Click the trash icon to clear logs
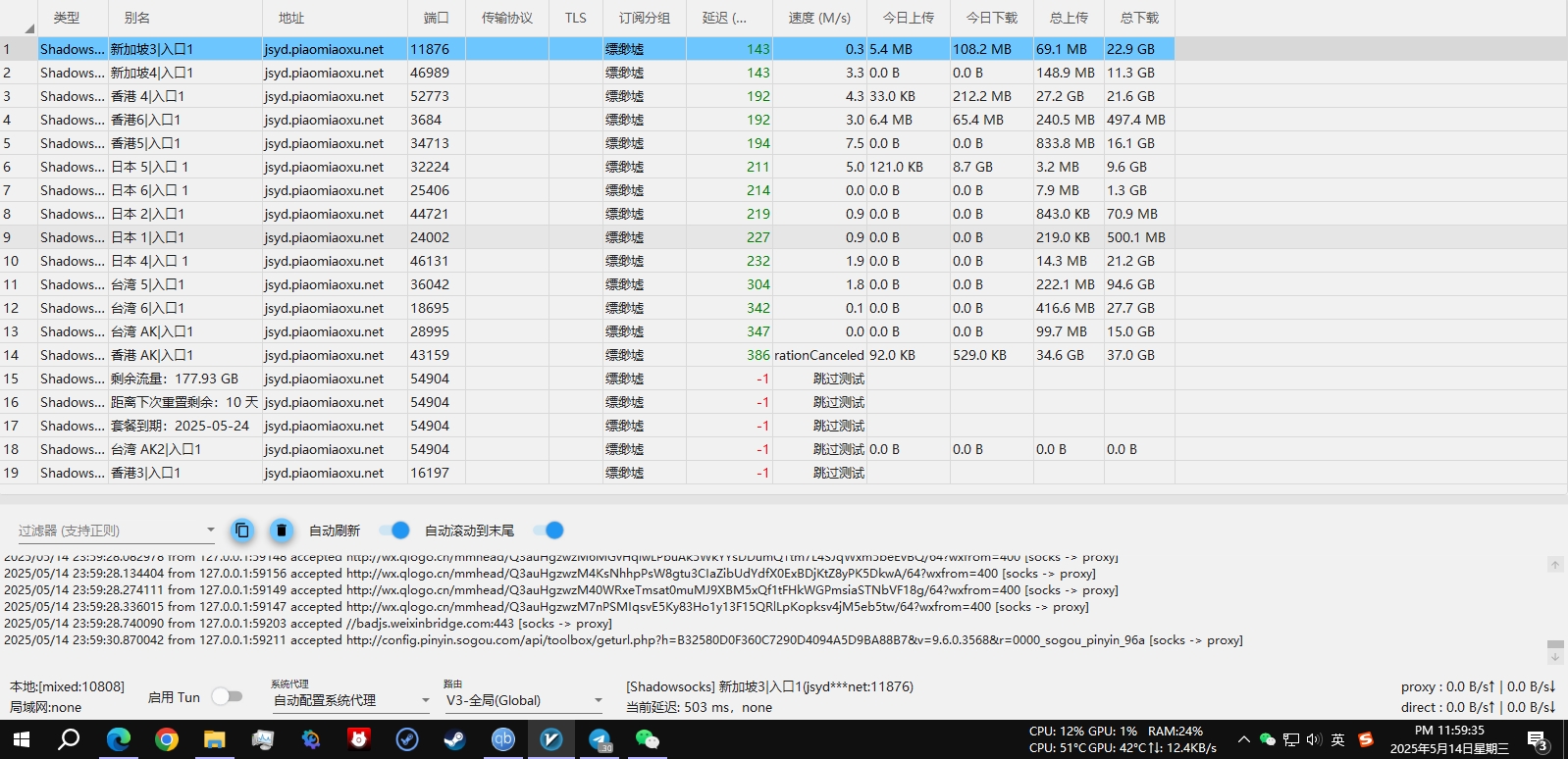 click(282, 531)
